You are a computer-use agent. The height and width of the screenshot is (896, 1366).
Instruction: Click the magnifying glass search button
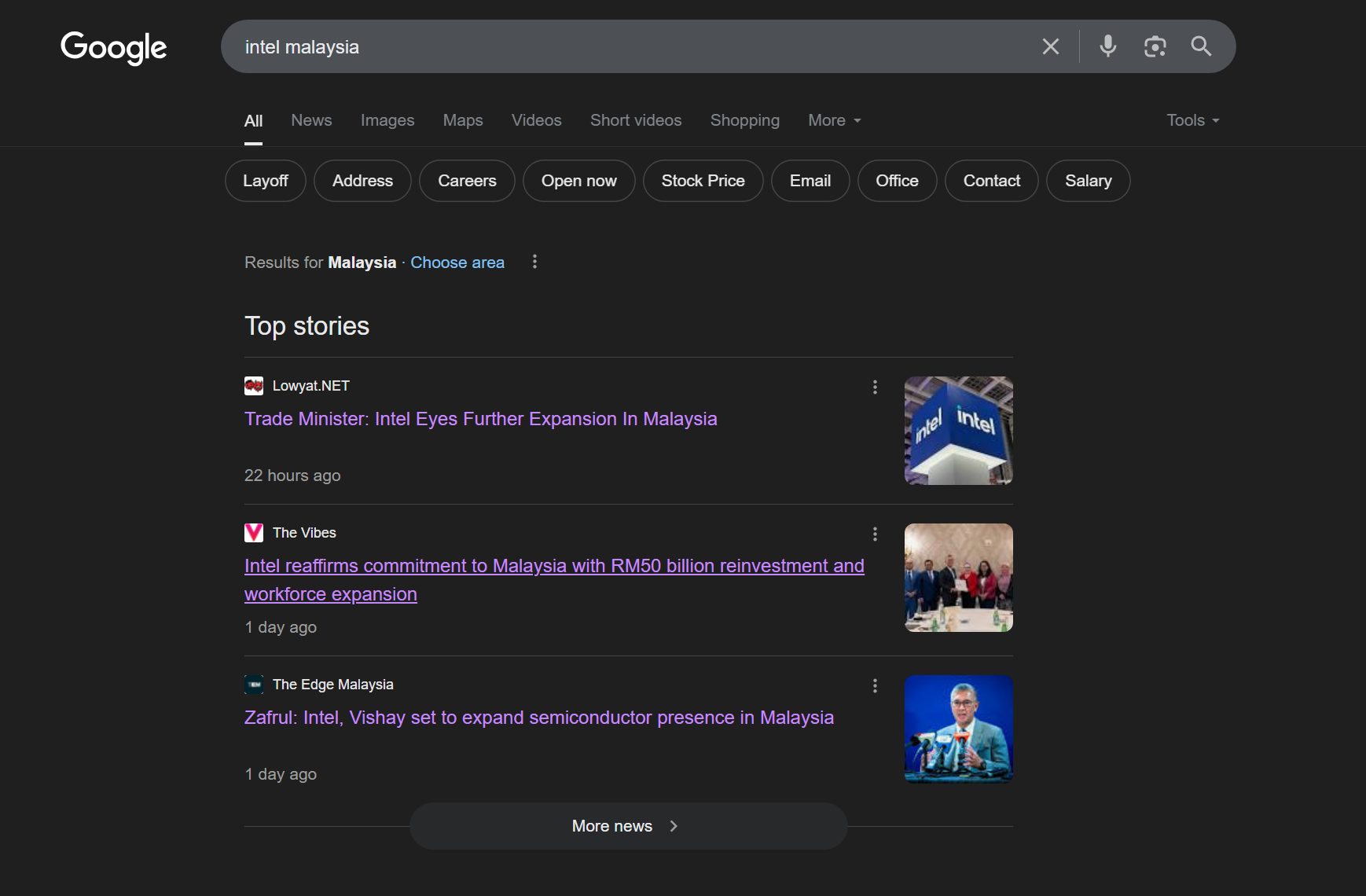[x=1200, y=46]
